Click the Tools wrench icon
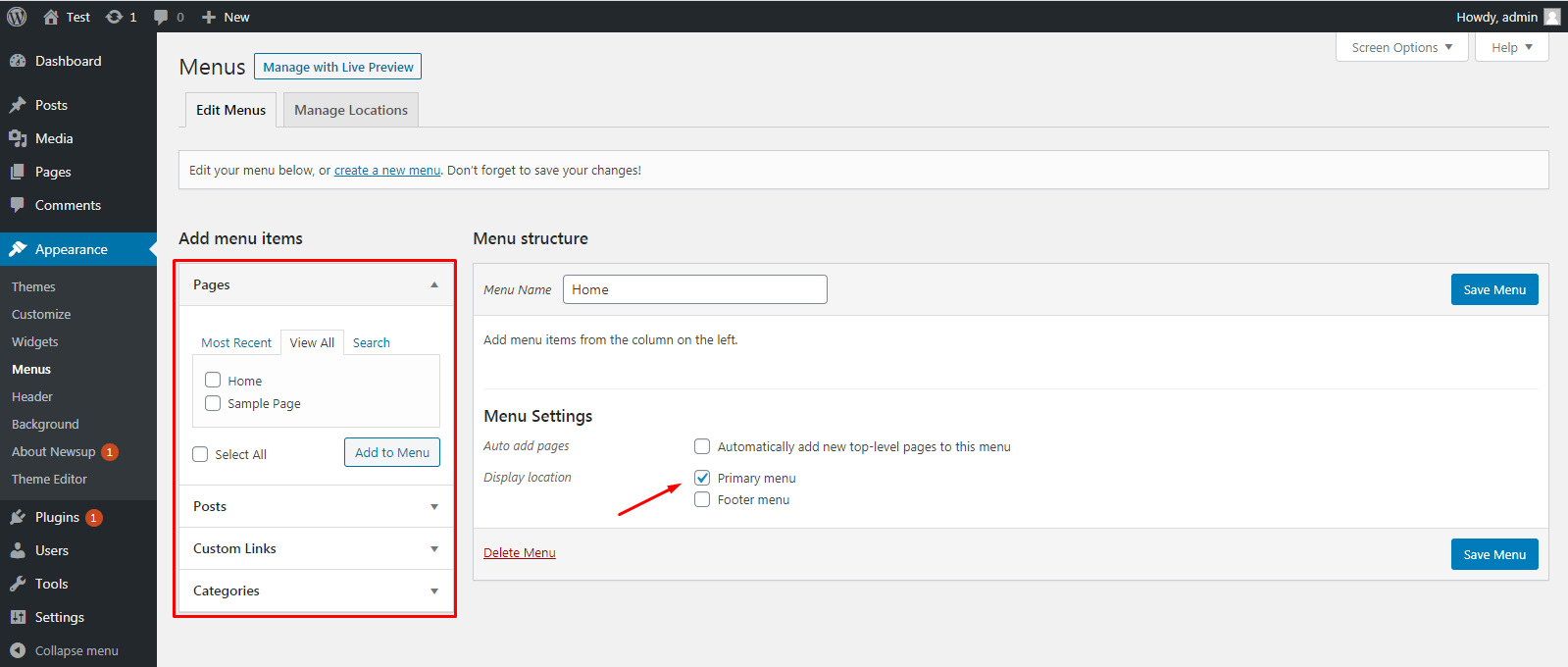1568x667 pixels. (18, 584)
